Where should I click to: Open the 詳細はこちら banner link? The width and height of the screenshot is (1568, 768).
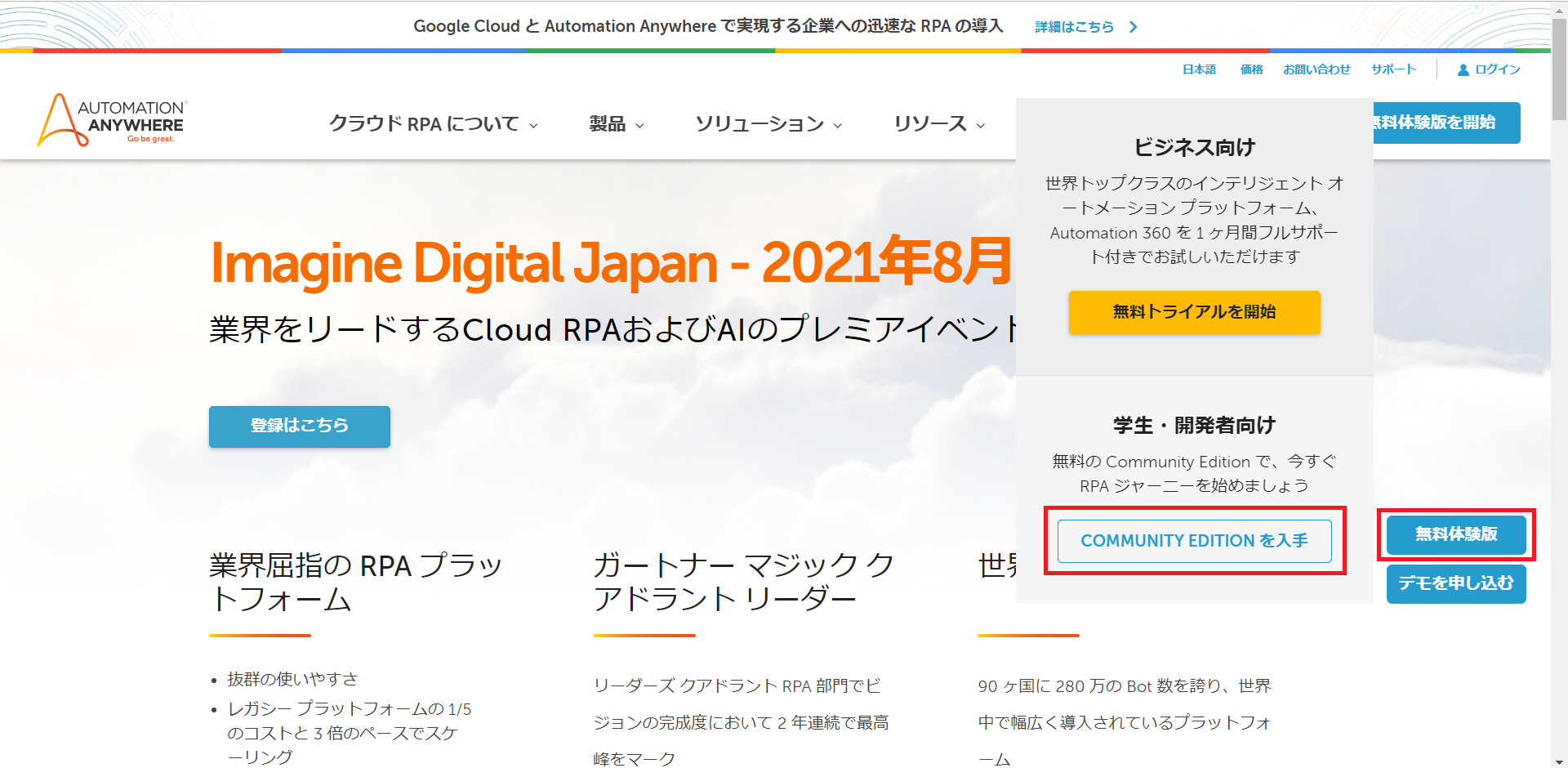click(x=1075, y=27)
